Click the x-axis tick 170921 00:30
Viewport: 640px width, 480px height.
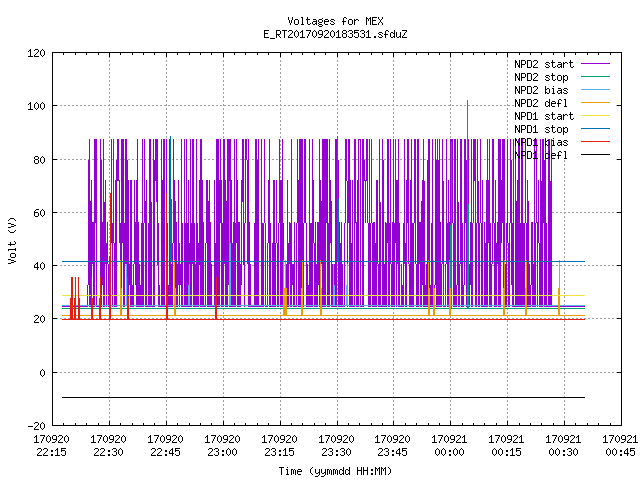(x=563, y=446)
